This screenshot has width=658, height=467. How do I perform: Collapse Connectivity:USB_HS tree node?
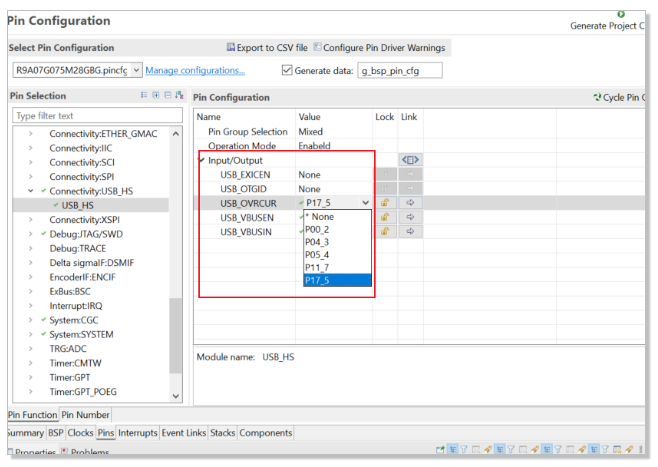30,191
